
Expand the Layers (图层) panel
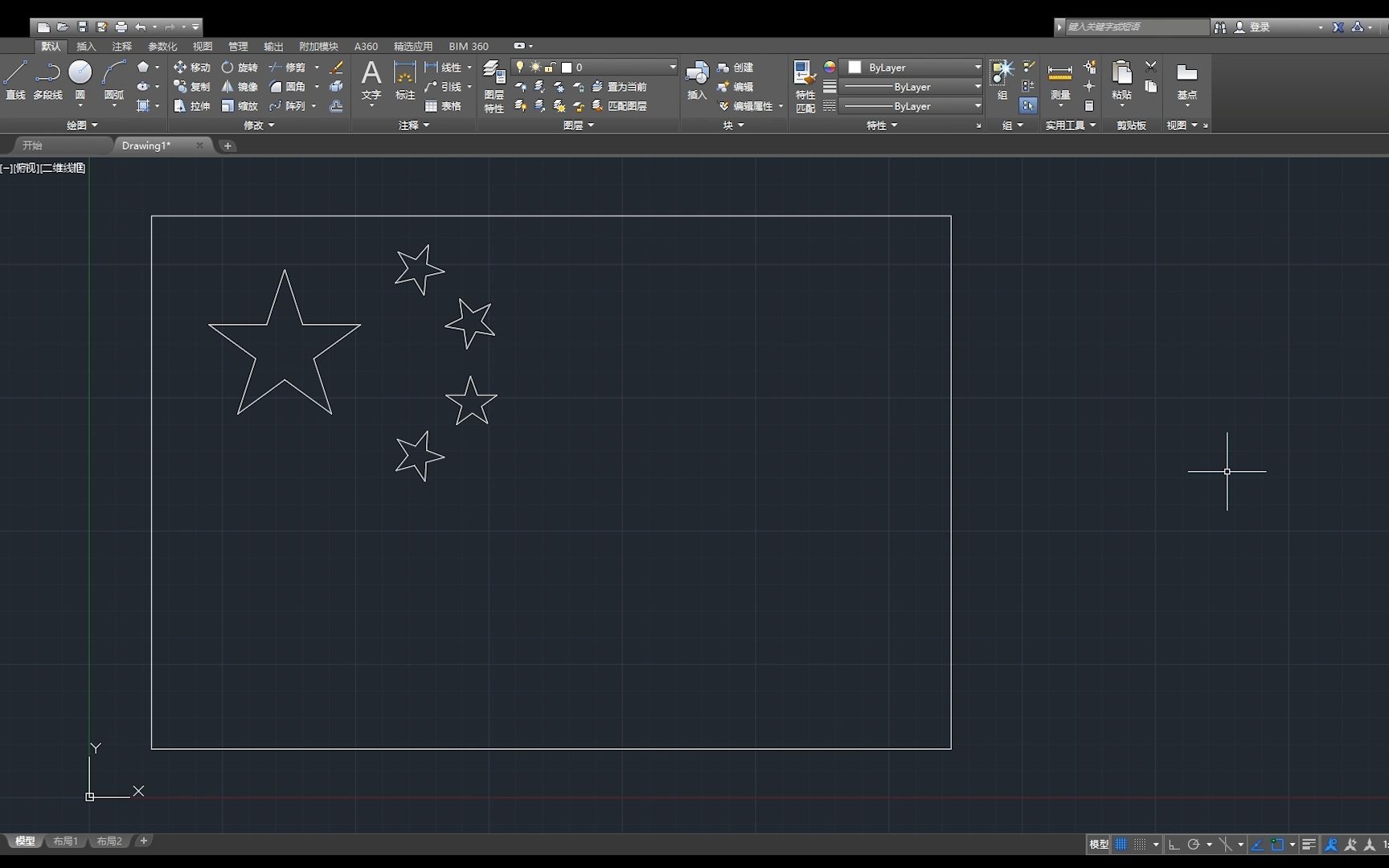[x=579, y=125]
